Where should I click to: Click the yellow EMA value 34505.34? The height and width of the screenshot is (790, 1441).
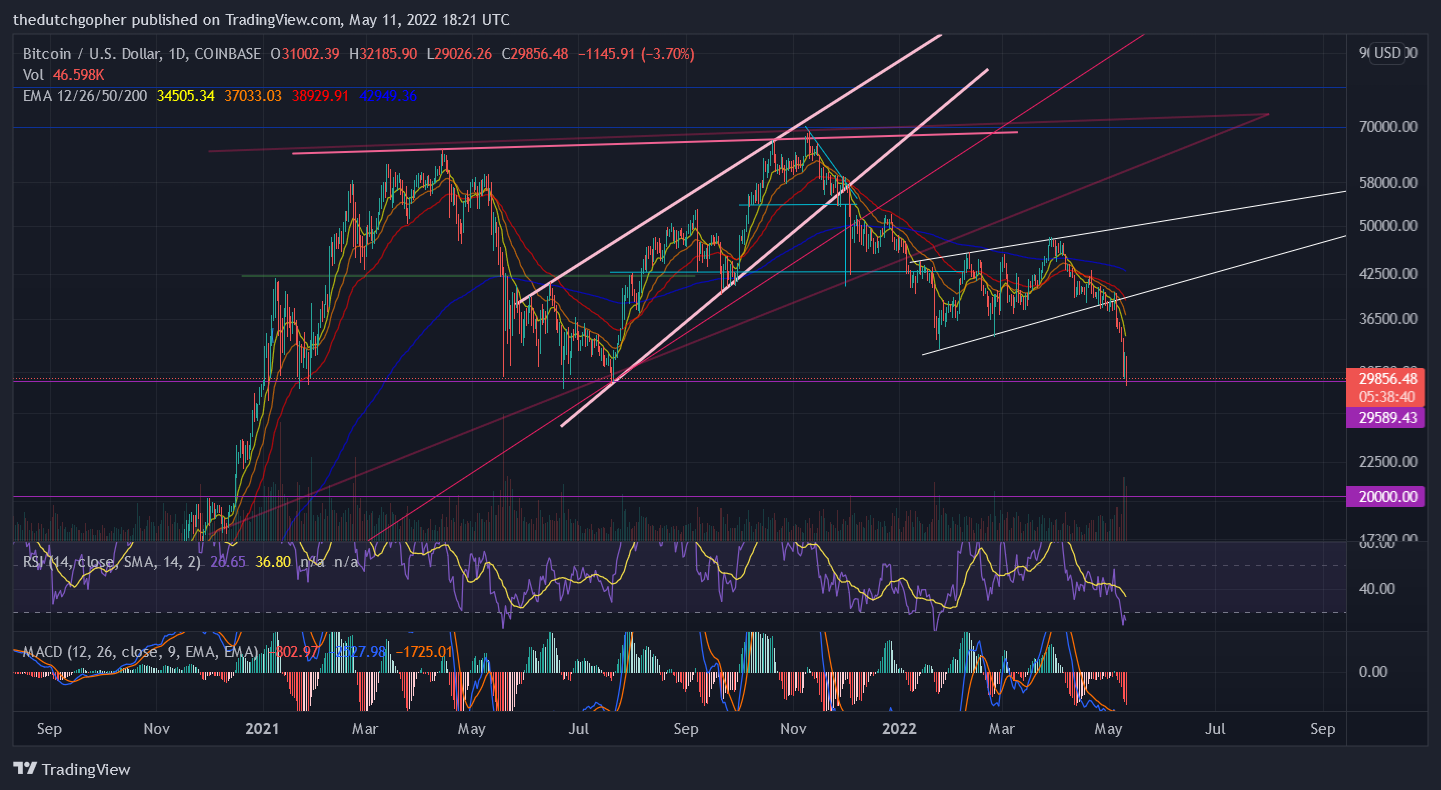[x=186, y=96]
